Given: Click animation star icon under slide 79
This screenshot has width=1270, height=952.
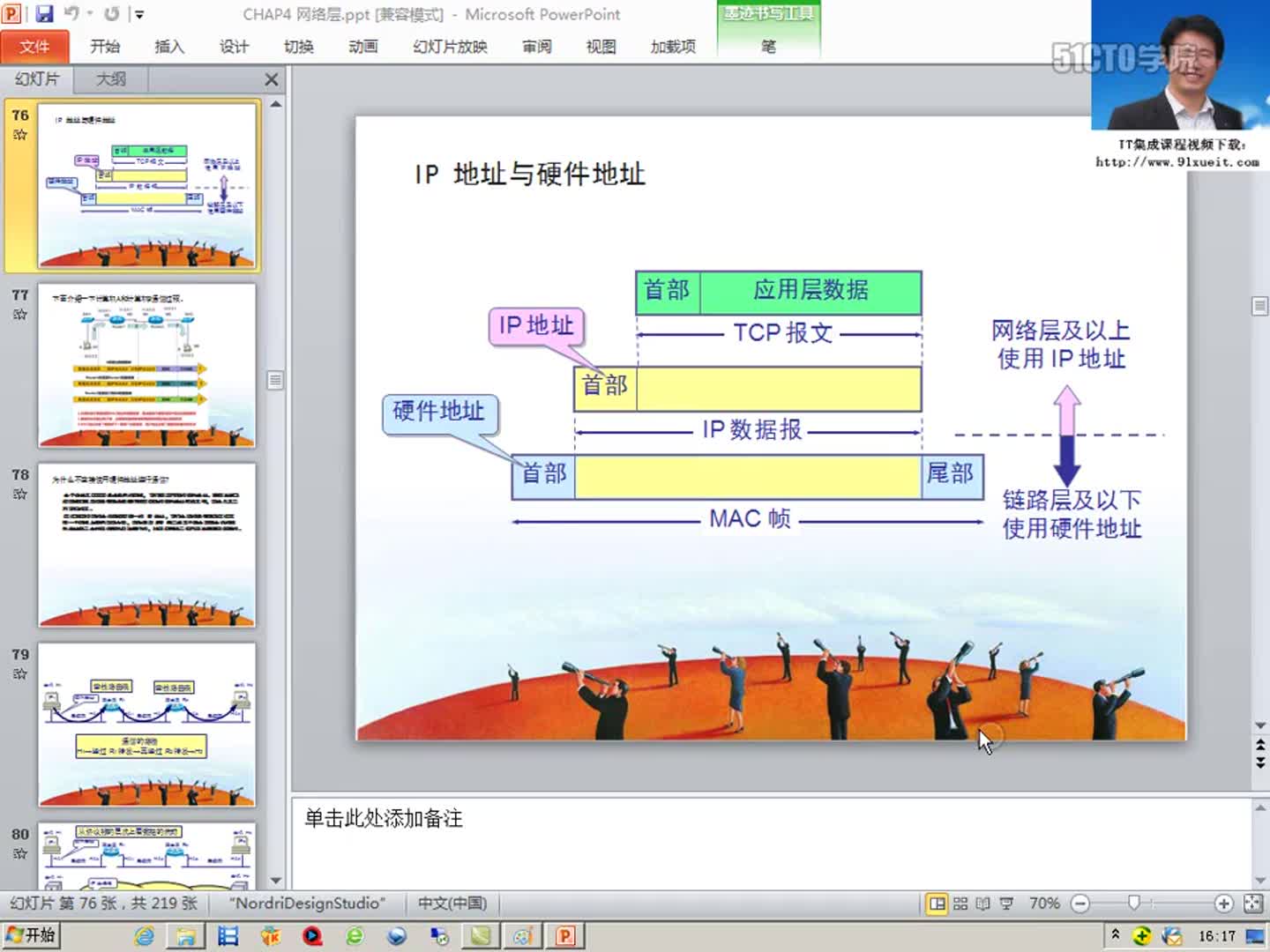Looking at the screenshot, I should (x=19, y=674).
